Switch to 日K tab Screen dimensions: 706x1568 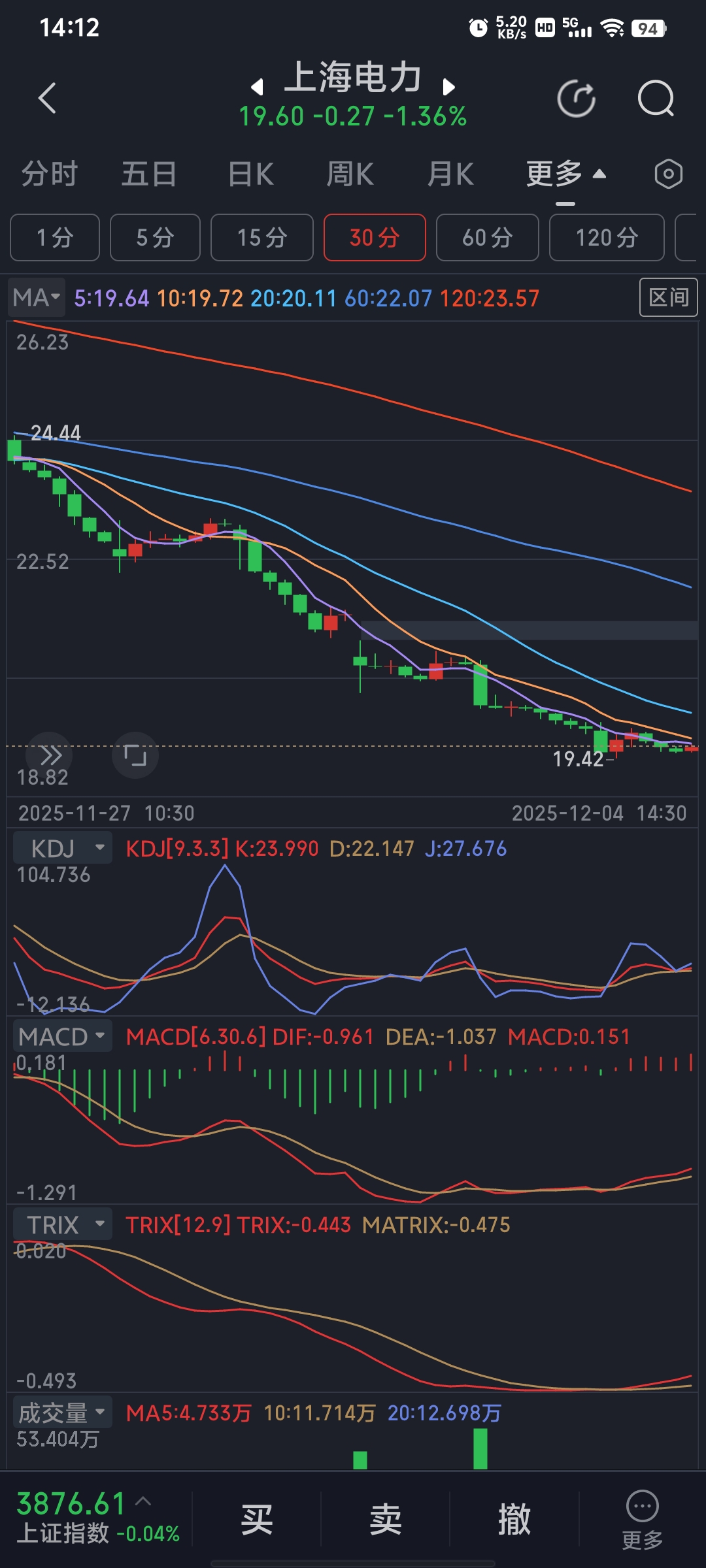tap(250, 174)
